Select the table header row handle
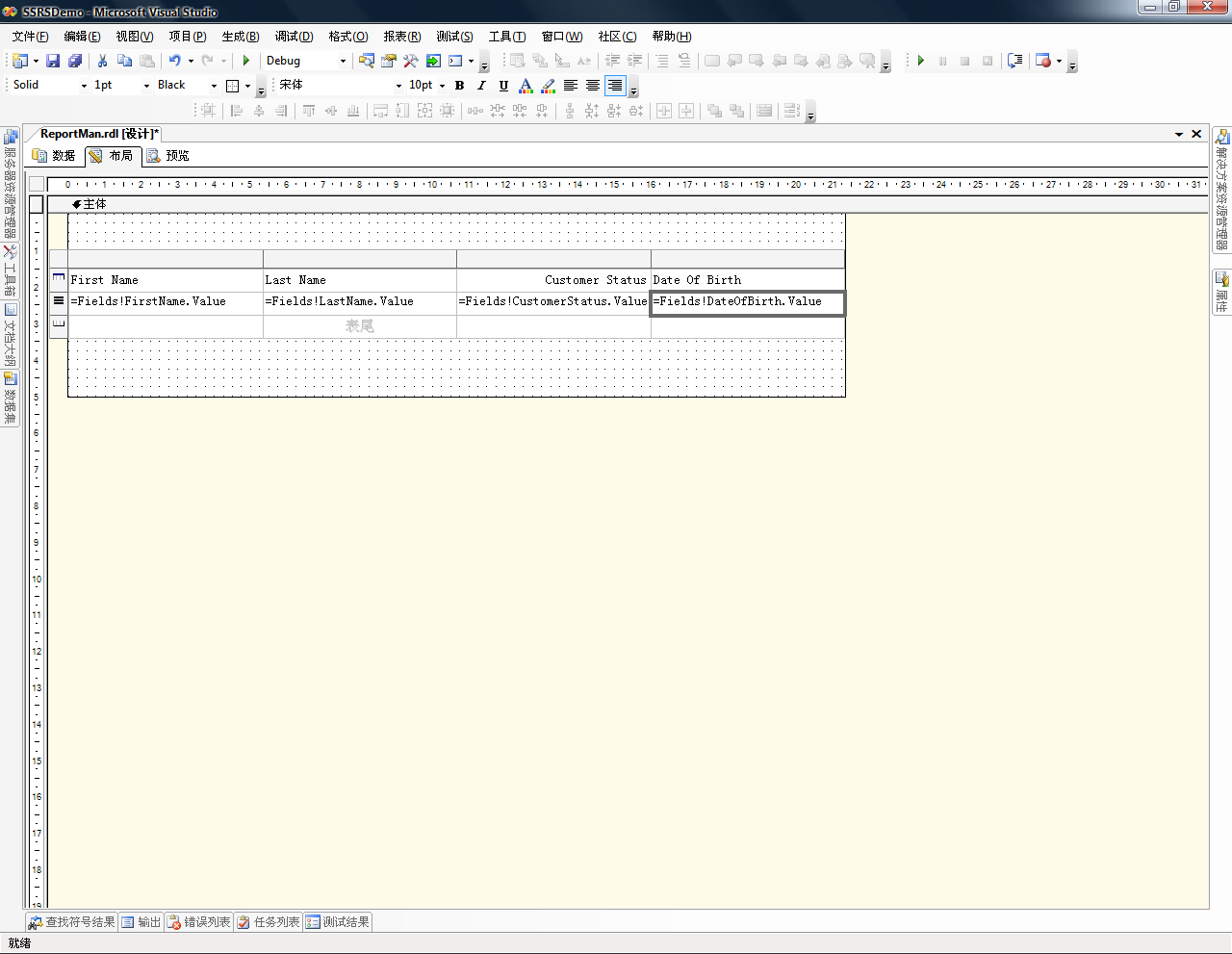The image size is (1232, 954). (59, 279)
